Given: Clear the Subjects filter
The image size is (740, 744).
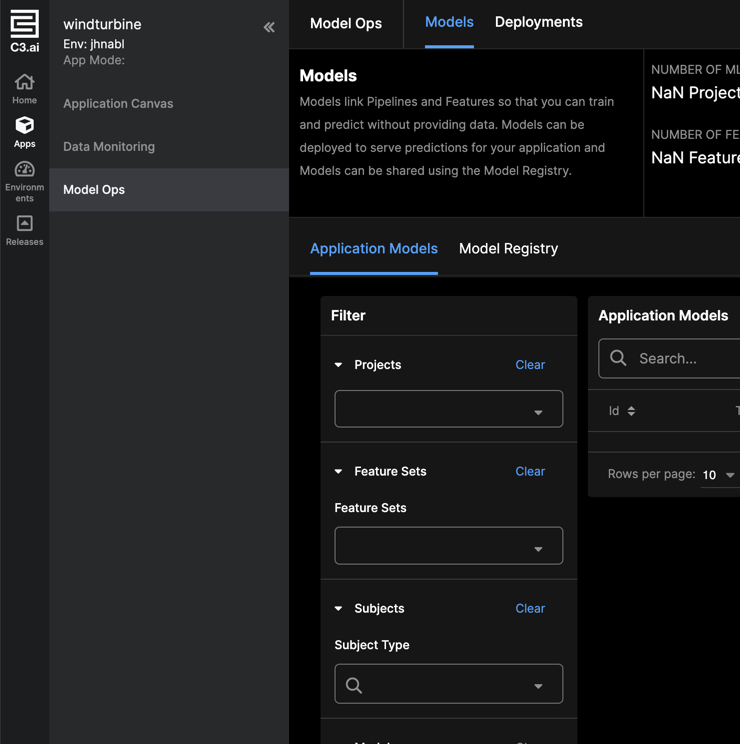Looking at the screenshot, I should pyautogui.click(x=530, y=608).
